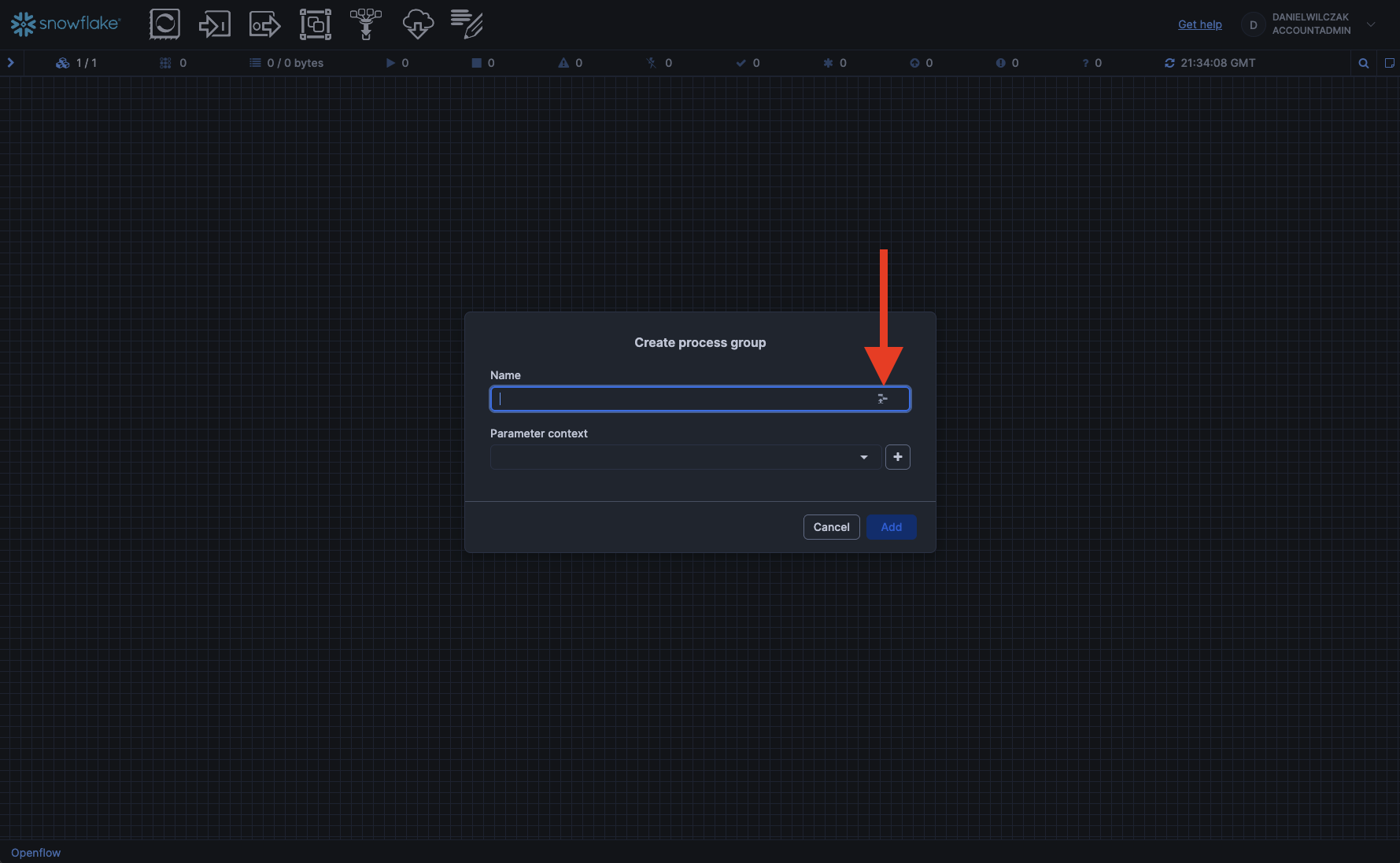
Task: Select the Process Group toolbar icon
Action: point(315,24)
